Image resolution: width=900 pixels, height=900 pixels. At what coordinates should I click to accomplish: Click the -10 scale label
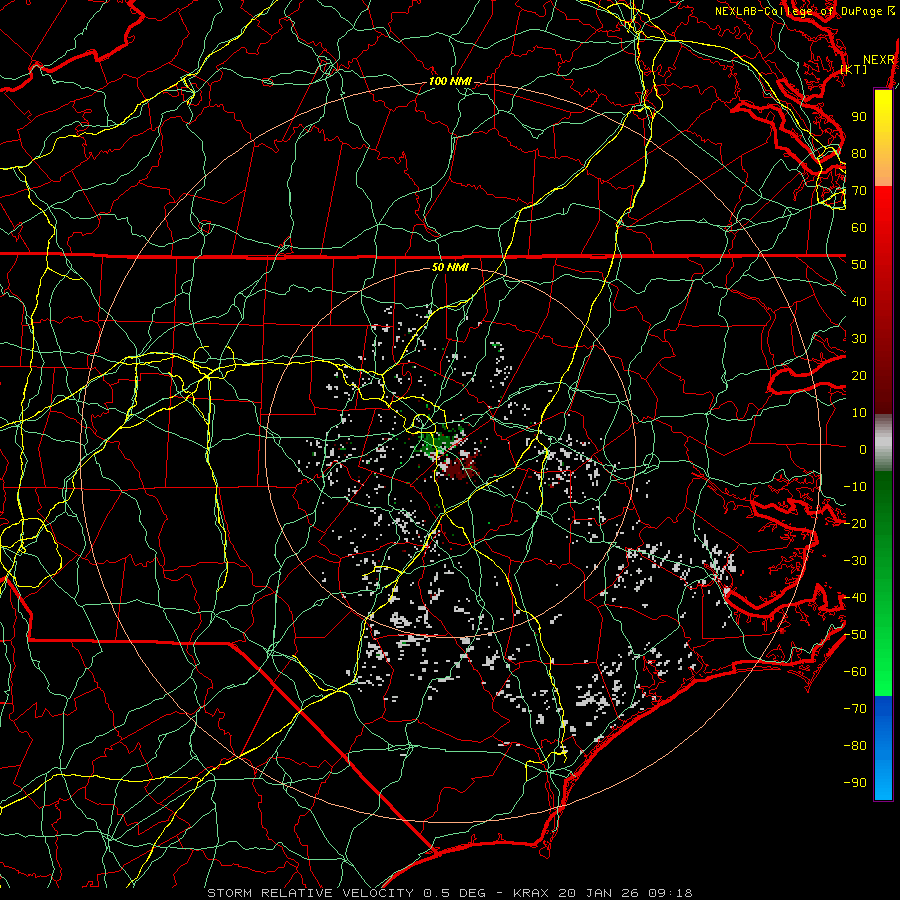(x=855, y=487)
